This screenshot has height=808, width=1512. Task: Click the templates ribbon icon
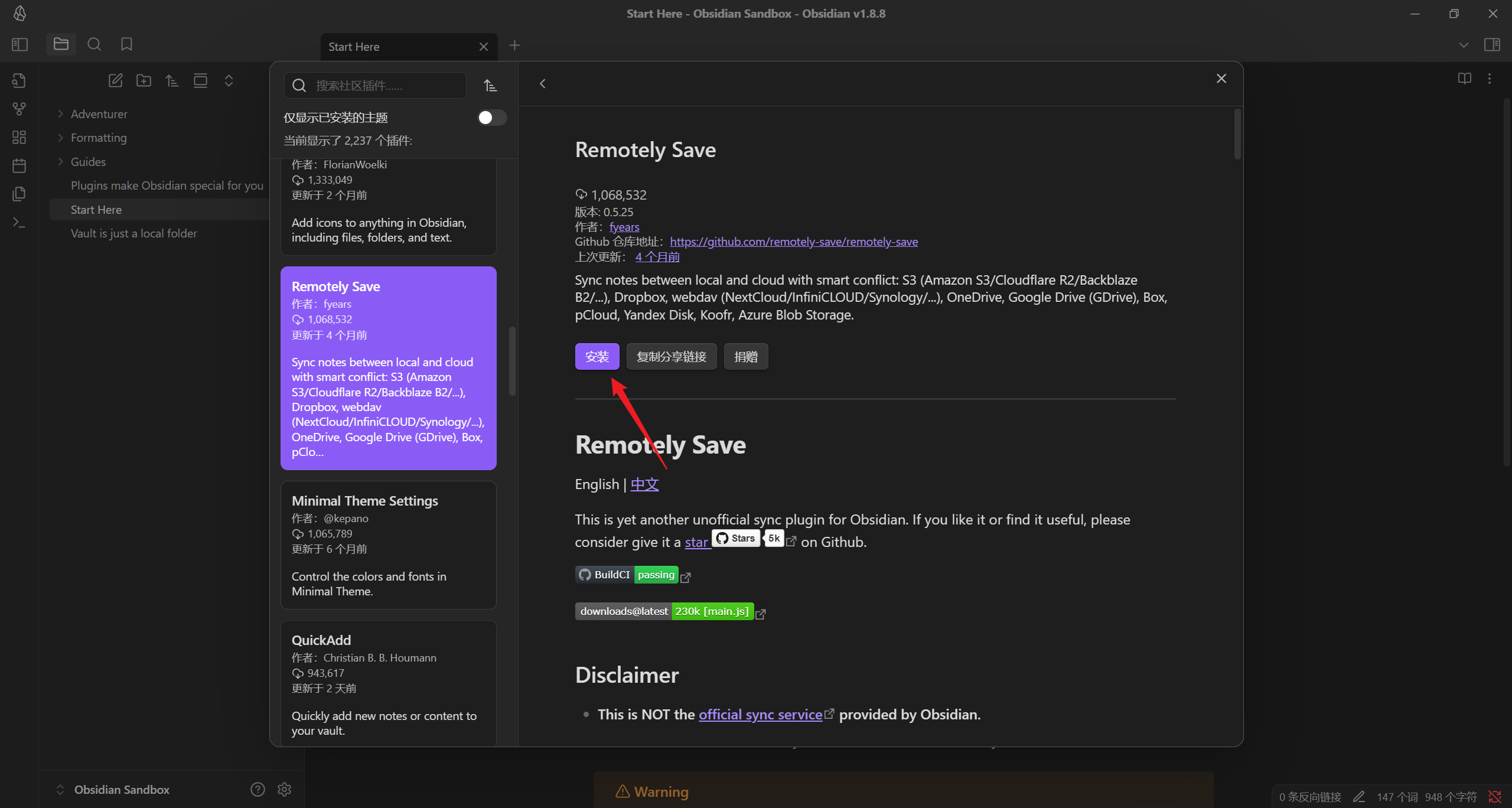(19, 194)
